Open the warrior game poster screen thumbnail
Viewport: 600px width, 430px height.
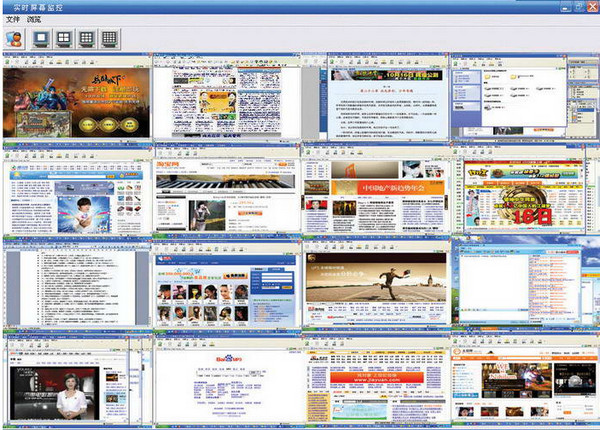click(x=76, y=100)
